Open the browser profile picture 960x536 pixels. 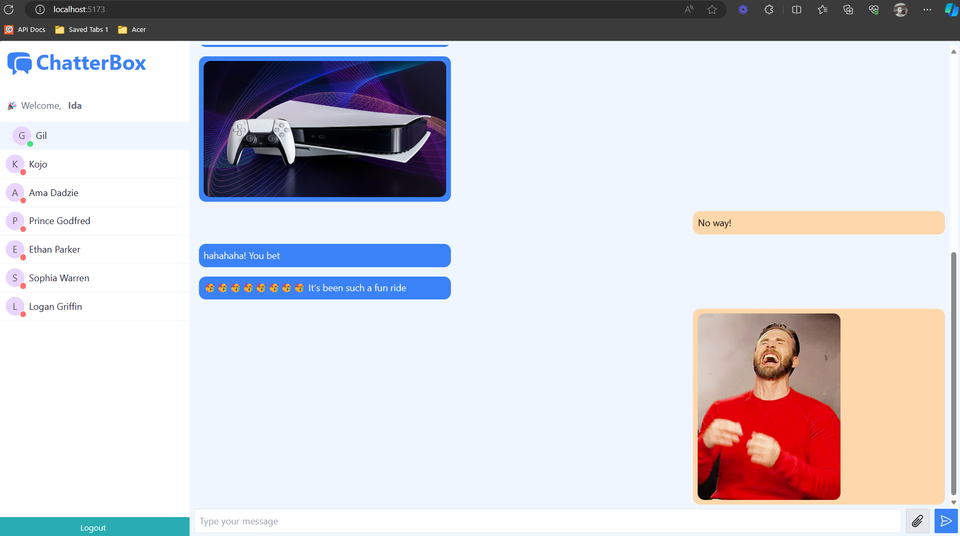pos(900,9)
